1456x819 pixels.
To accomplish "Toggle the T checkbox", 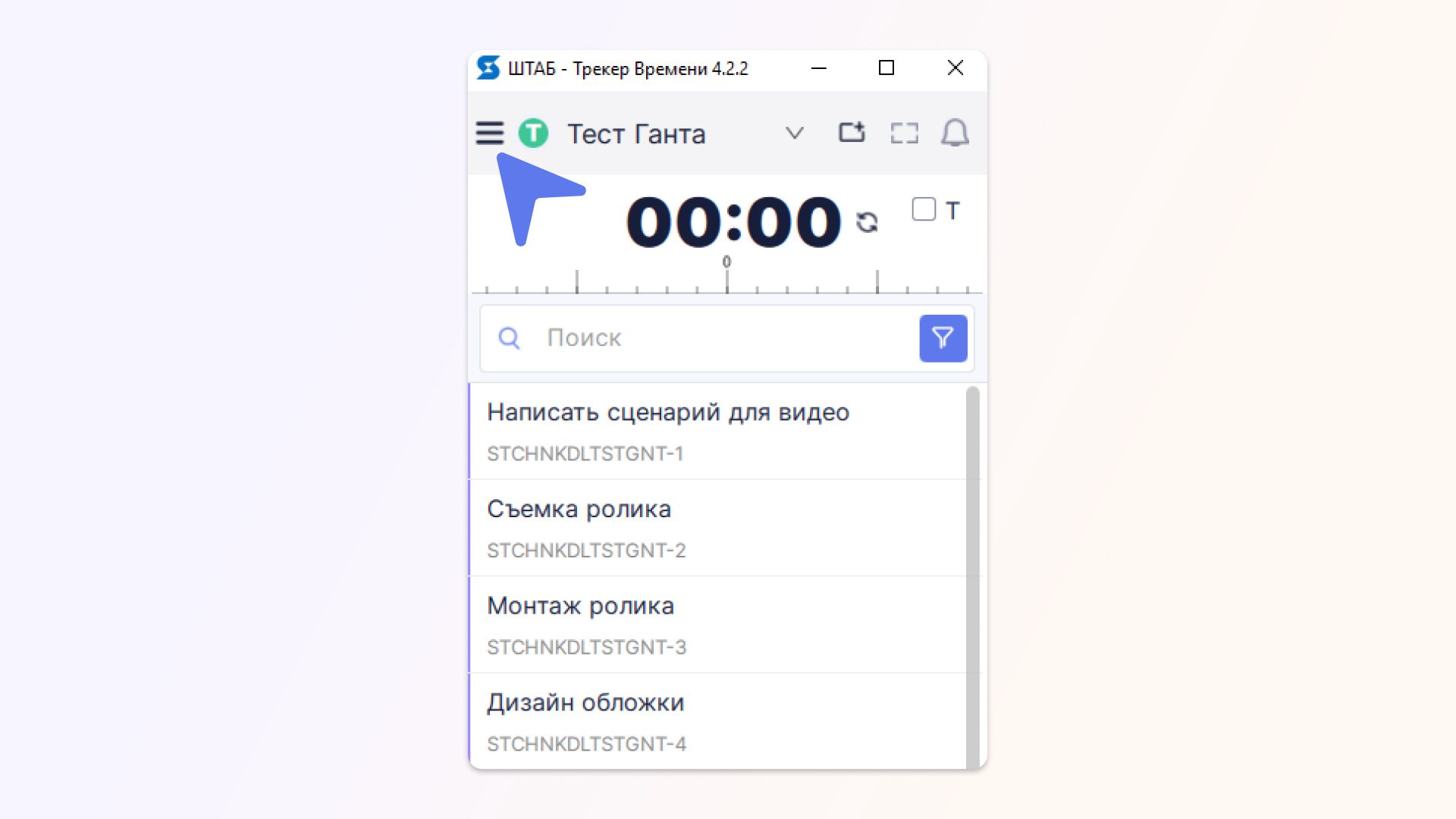I will pos(924,209).
